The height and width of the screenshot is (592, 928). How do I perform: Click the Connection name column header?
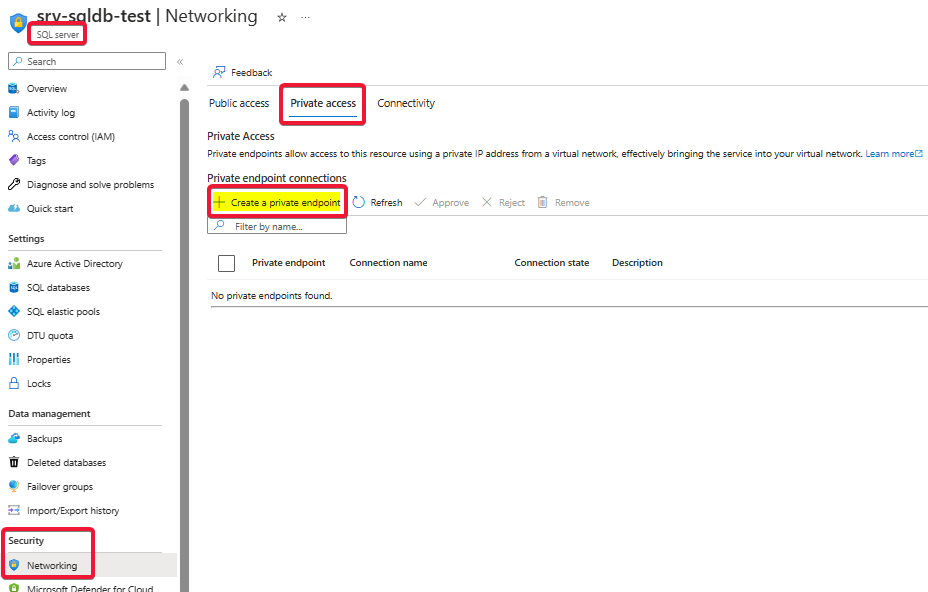(x=388, y=263)
